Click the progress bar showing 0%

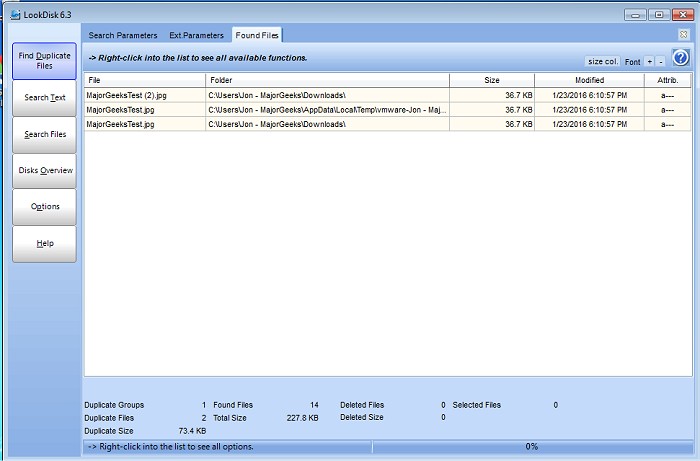tap(532, 446)
